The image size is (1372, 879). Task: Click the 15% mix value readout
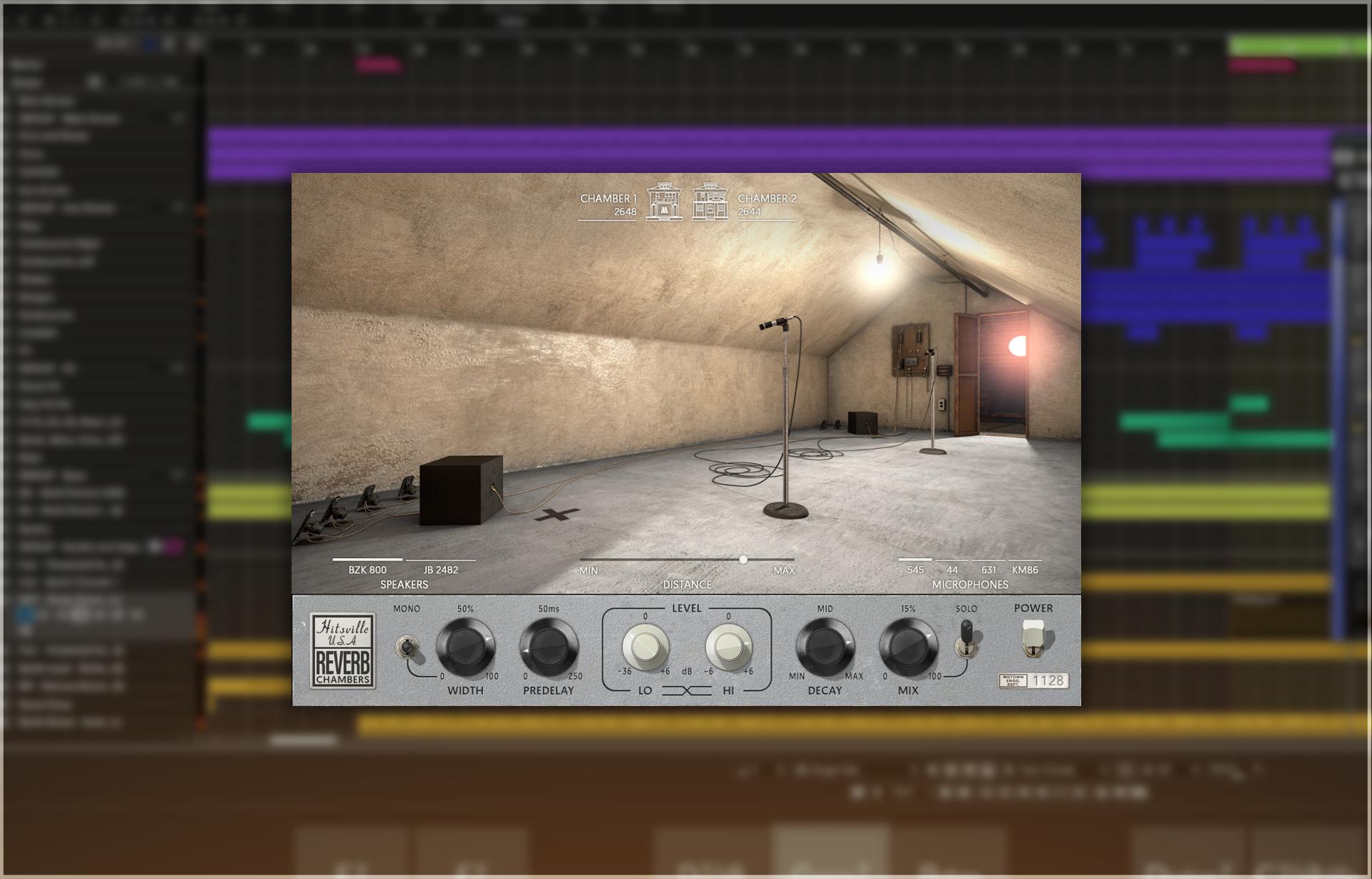(908, 609)
